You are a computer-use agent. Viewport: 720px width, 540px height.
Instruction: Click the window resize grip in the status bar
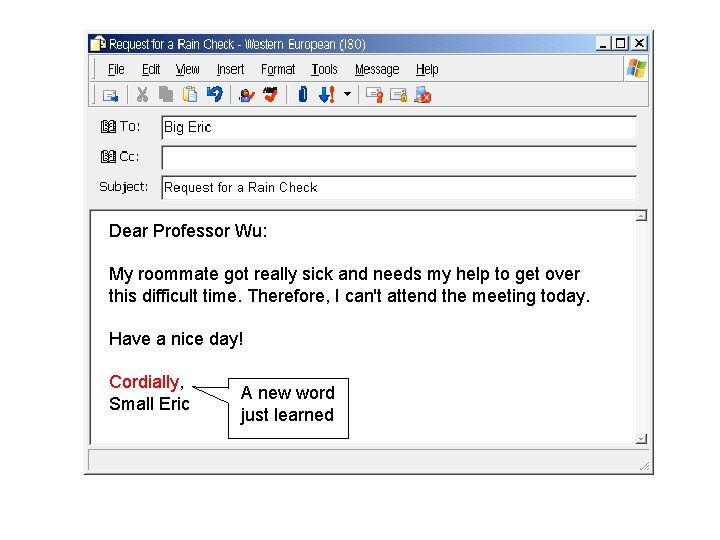645,466
